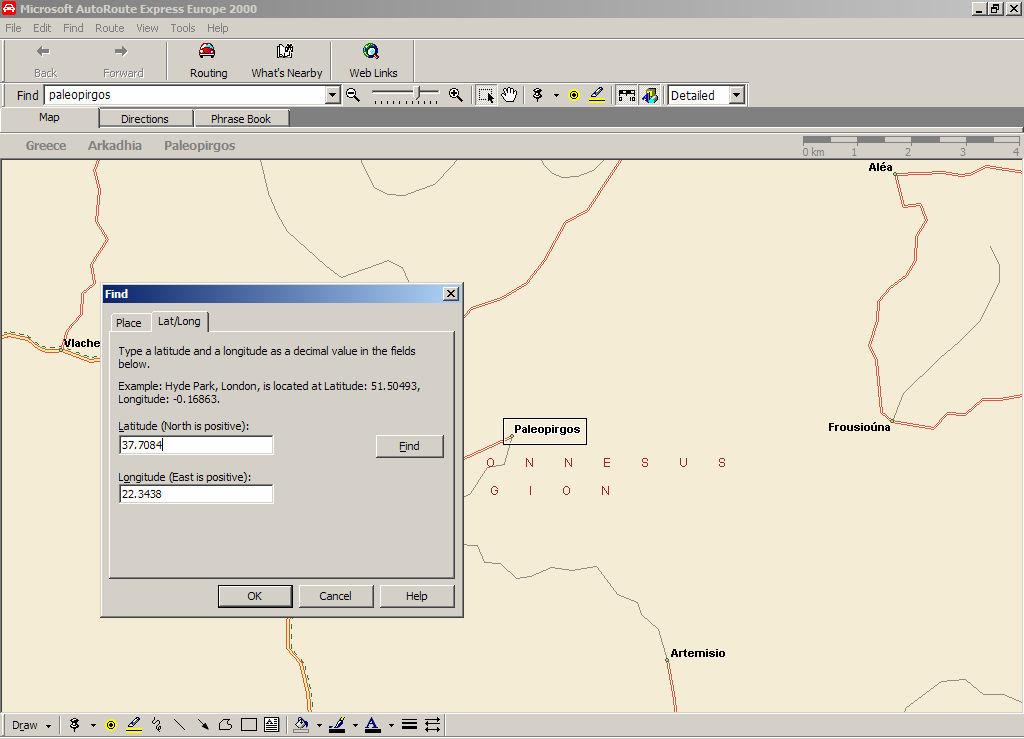Click Cancel in Find dialog
Screen dimensions: 1024x739
(336, 596)
